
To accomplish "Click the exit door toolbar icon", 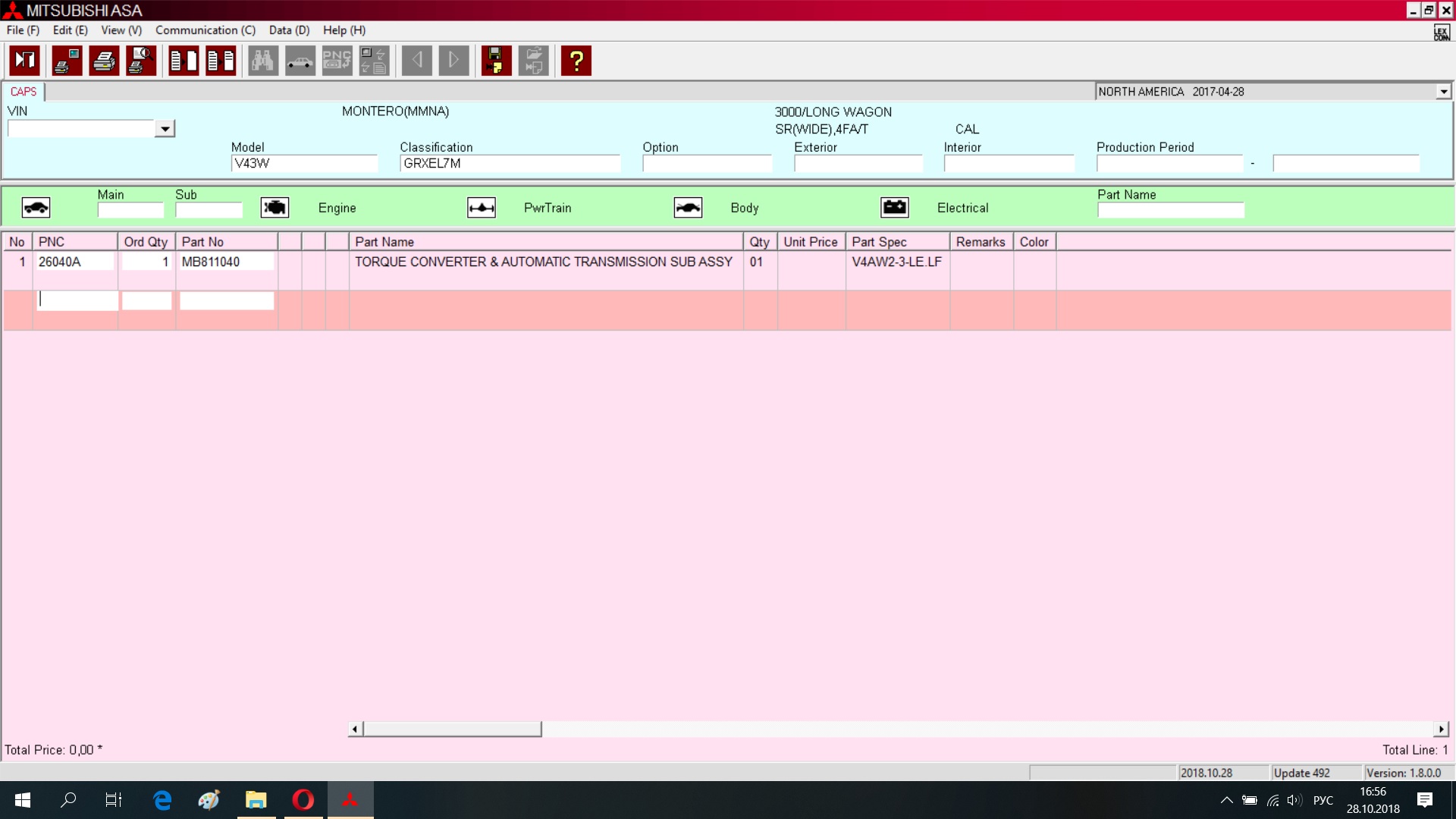I will coord(25,61).
